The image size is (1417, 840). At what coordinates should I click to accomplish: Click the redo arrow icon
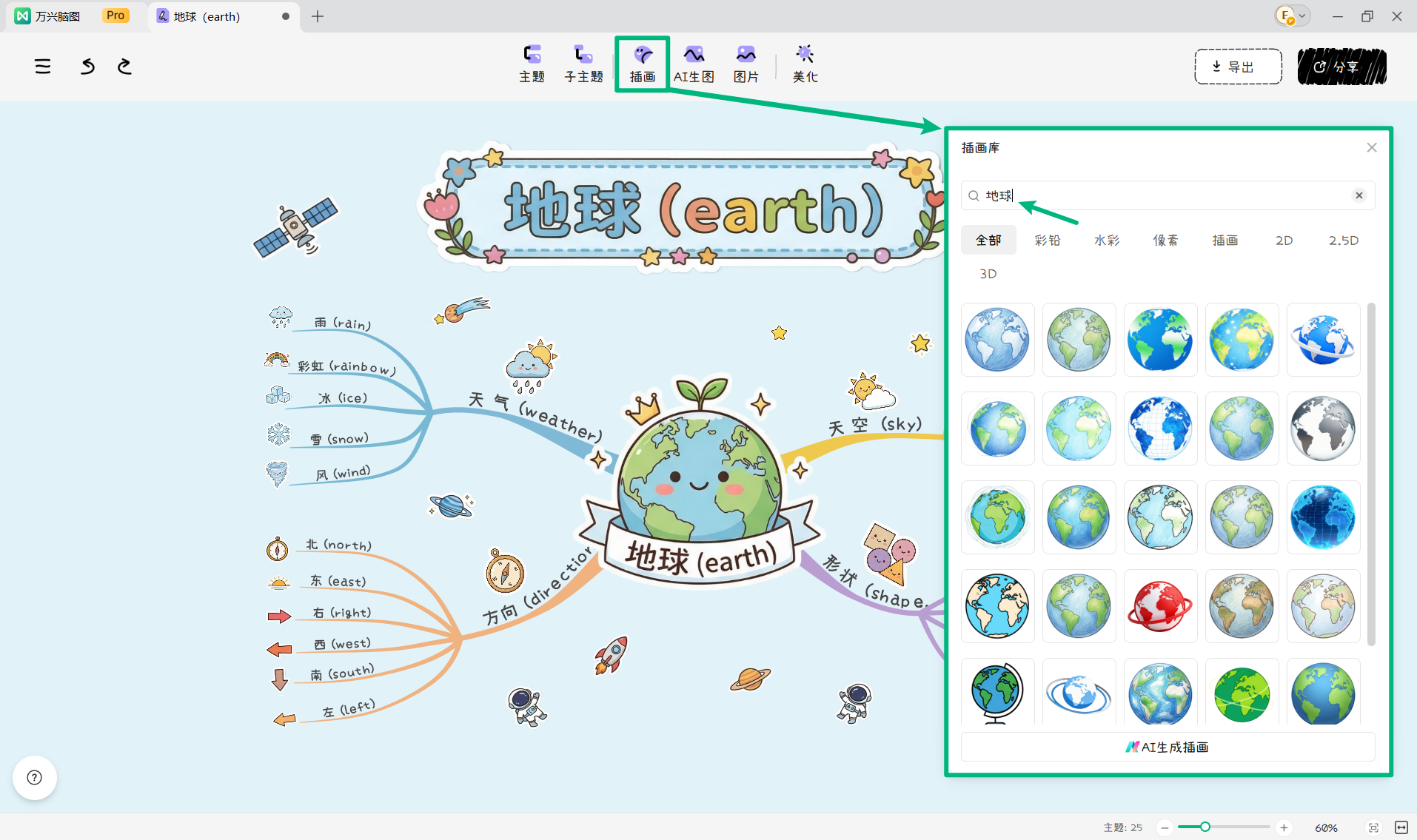point(124,67)
